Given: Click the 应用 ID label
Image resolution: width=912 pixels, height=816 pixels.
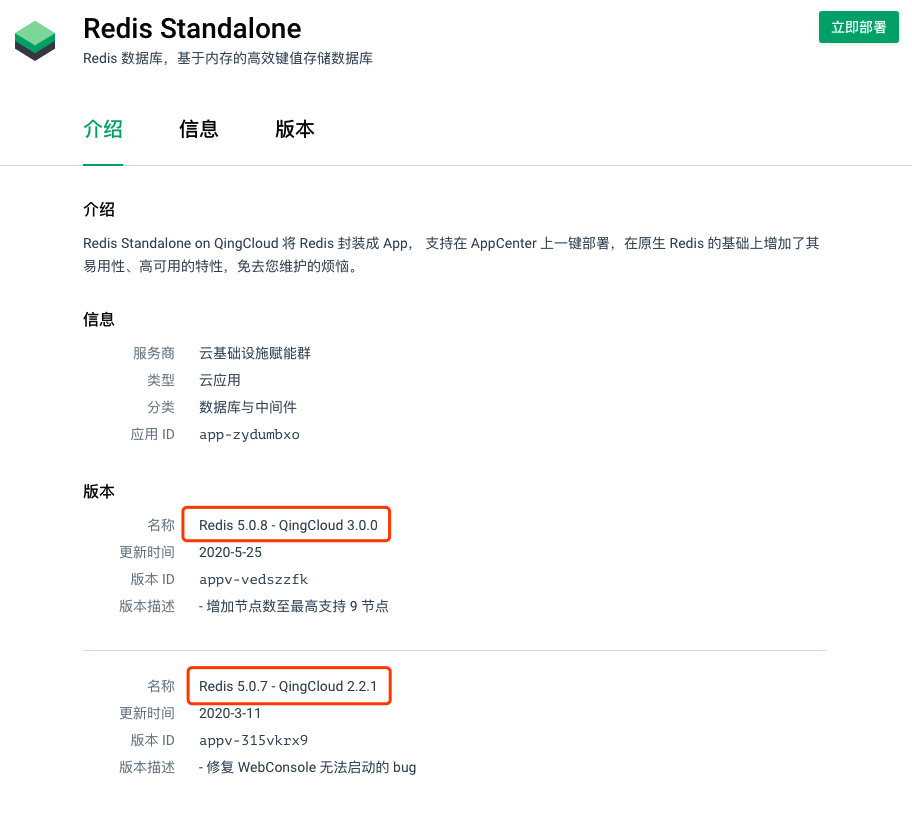Looking at the screenshot, I should pyautogui.click(x=152, y=434).
